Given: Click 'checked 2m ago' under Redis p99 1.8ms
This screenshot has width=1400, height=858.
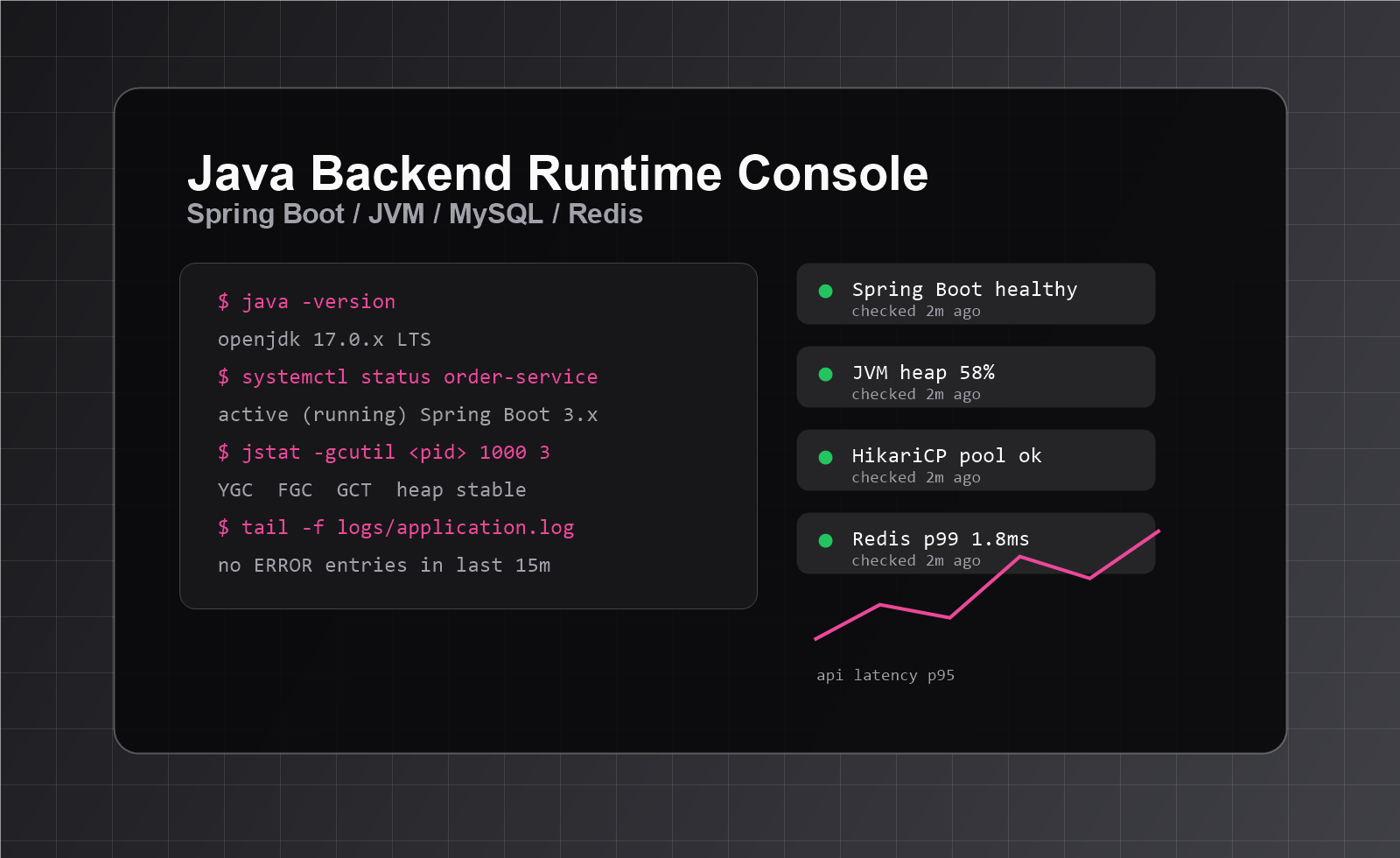Looking at the screenshot, I should [916, 561].
